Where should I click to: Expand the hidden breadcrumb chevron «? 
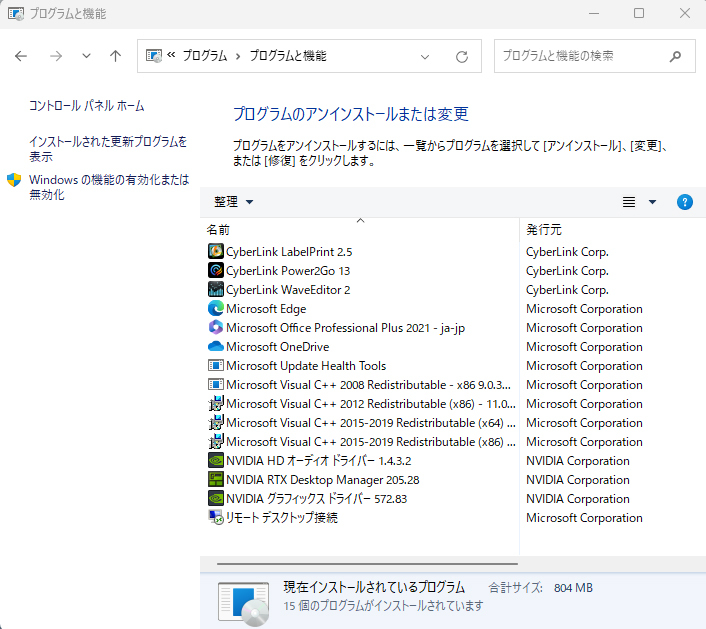[x=171, y=55]
